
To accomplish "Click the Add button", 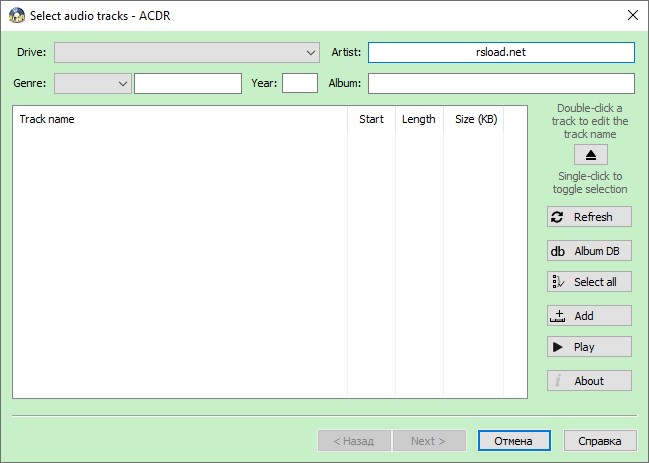I will coord(589,316).
